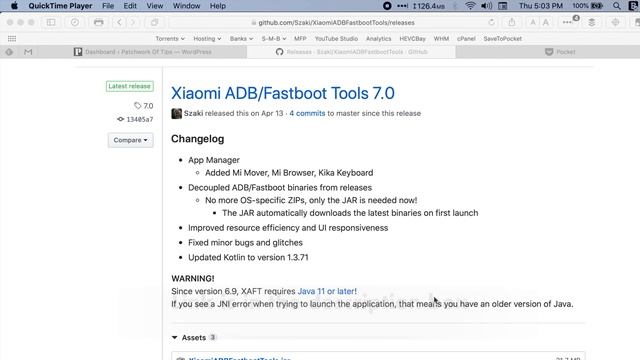This screenshot has height=360, width=640.
Task: Open the pinned Gmail tab
Action: 28,52
